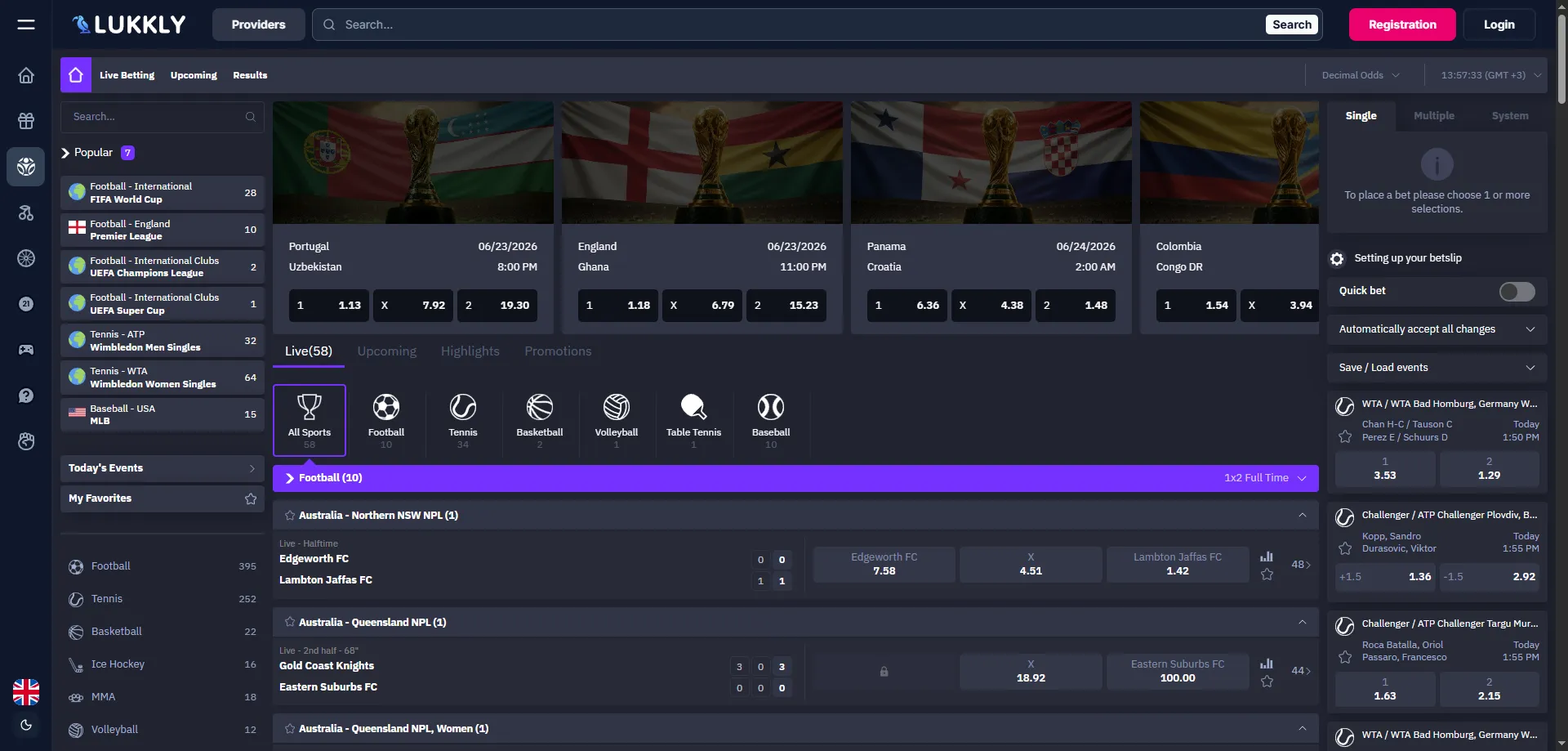Expand the Popular leagues list
The width and height of the screenshot is (1568, 751).
point(97,153)
